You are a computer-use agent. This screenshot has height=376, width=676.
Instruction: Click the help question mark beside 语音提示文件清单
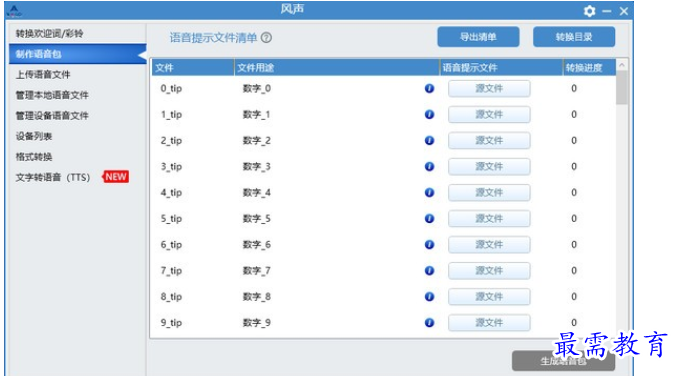266,38
